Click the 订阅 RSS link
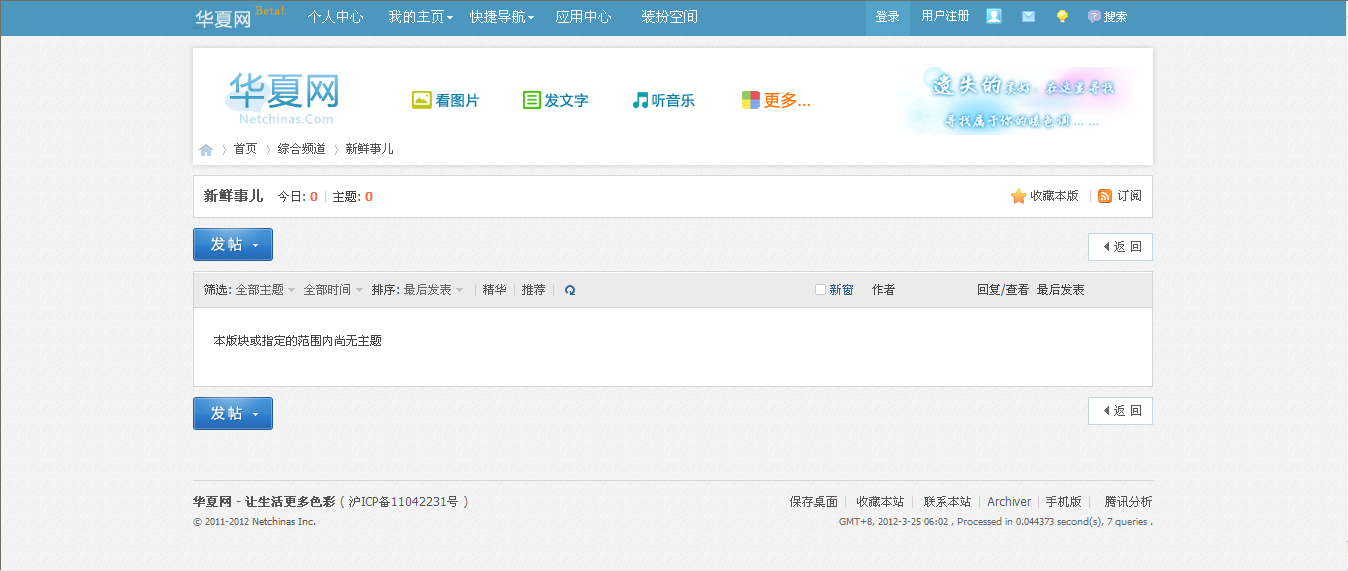This screenshot has height=571, width=1348. [1120, 196]
